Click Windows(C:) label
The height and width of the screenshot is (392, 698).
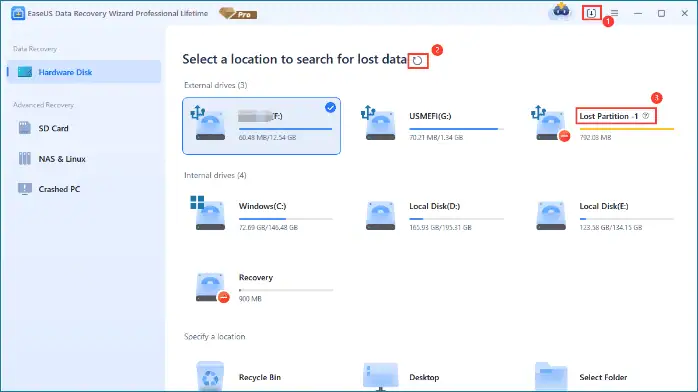262,206
